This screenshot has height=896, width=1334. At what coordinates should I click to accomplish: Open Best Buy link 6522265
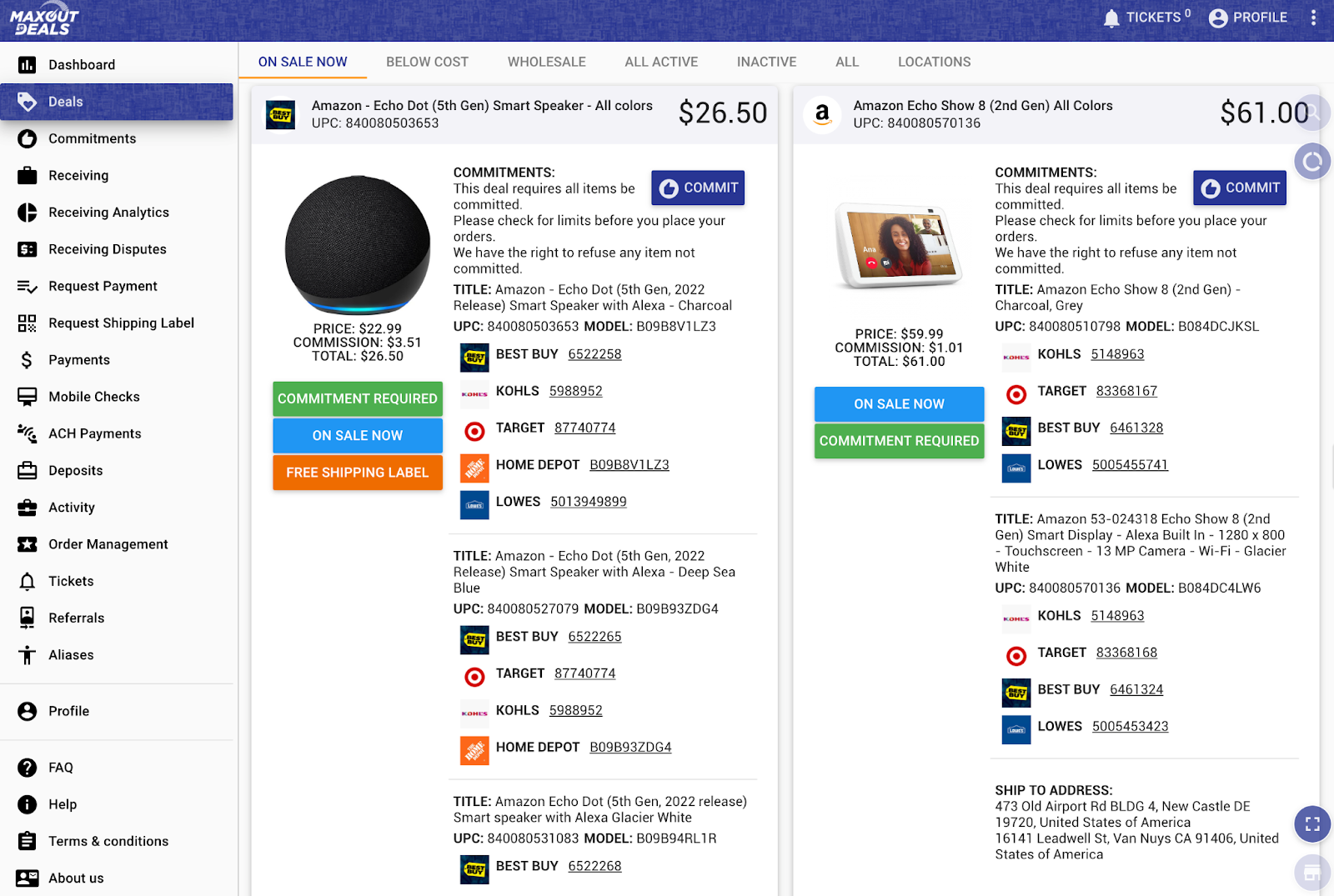coord(594,637)
